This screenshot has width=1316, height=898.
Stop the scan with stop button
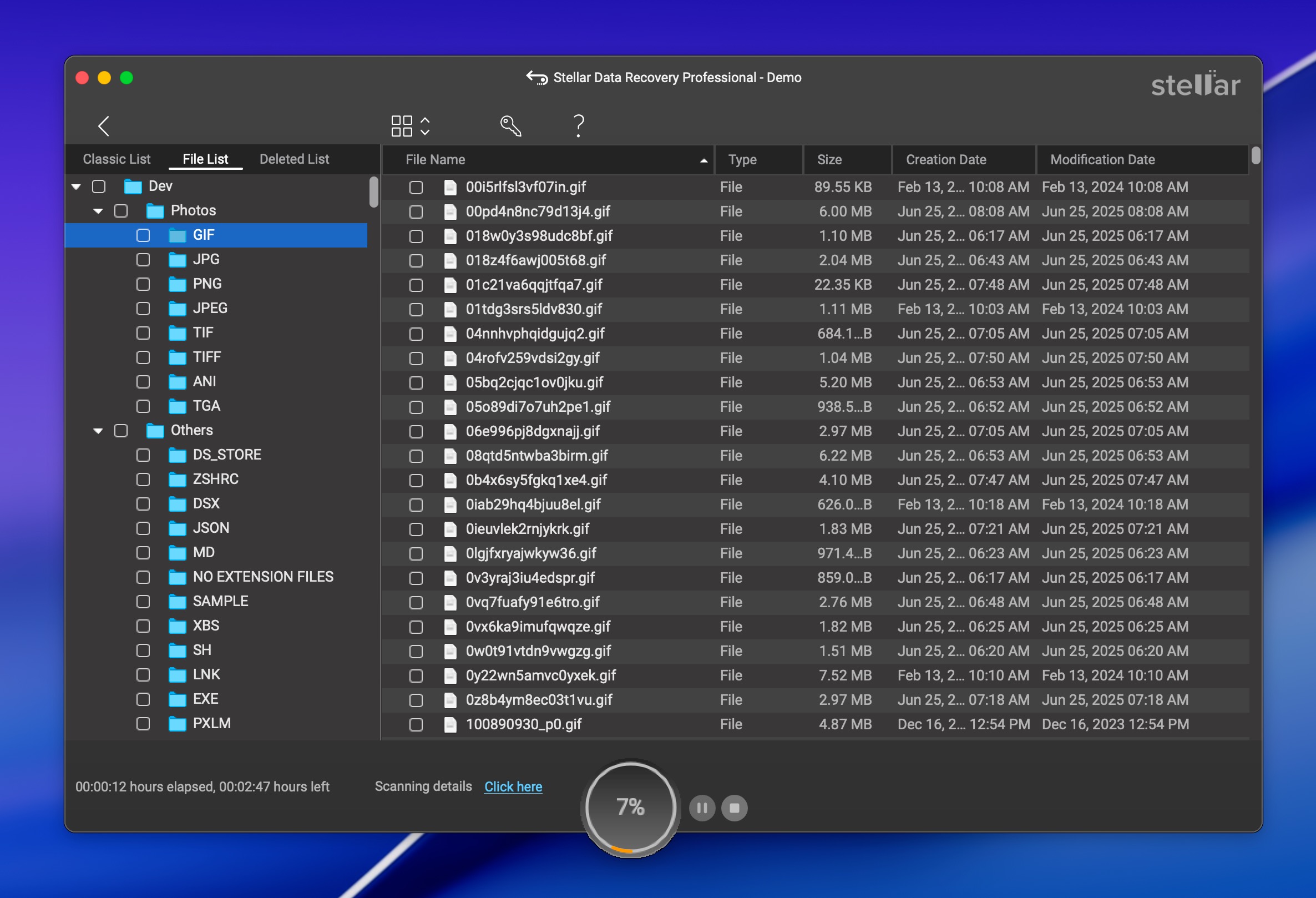735,808
